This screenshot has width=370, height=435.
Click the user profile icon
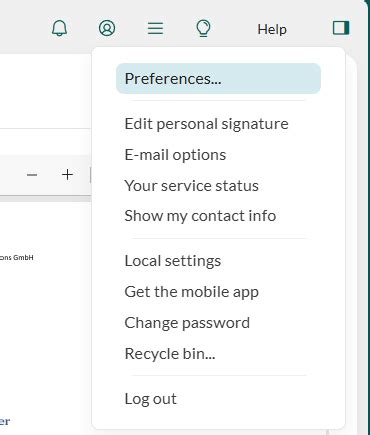coord(107,28)
